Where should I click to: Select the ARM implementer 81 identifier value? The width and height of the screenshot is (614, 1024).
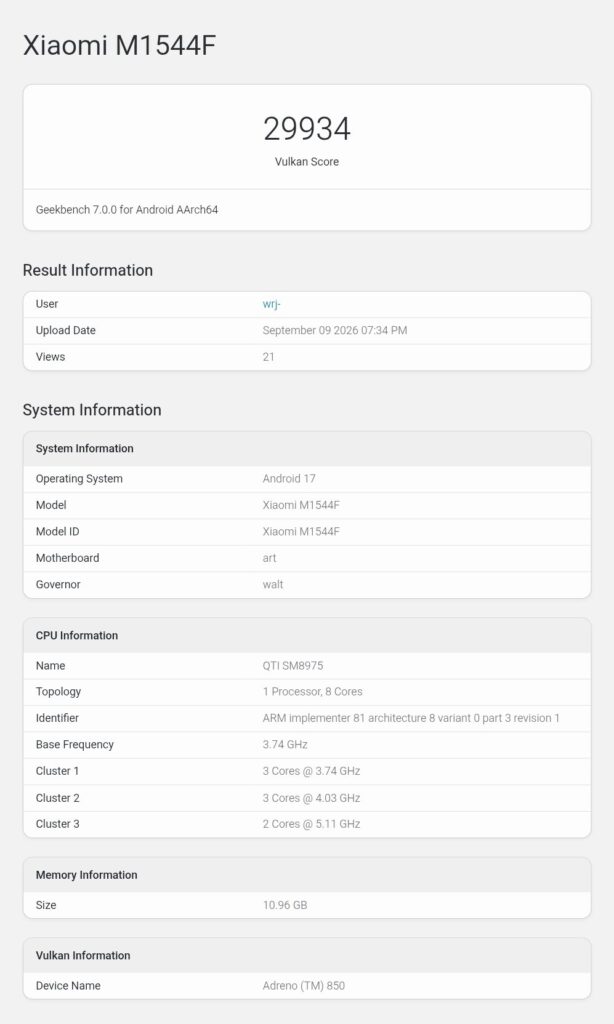click(411, 718)
